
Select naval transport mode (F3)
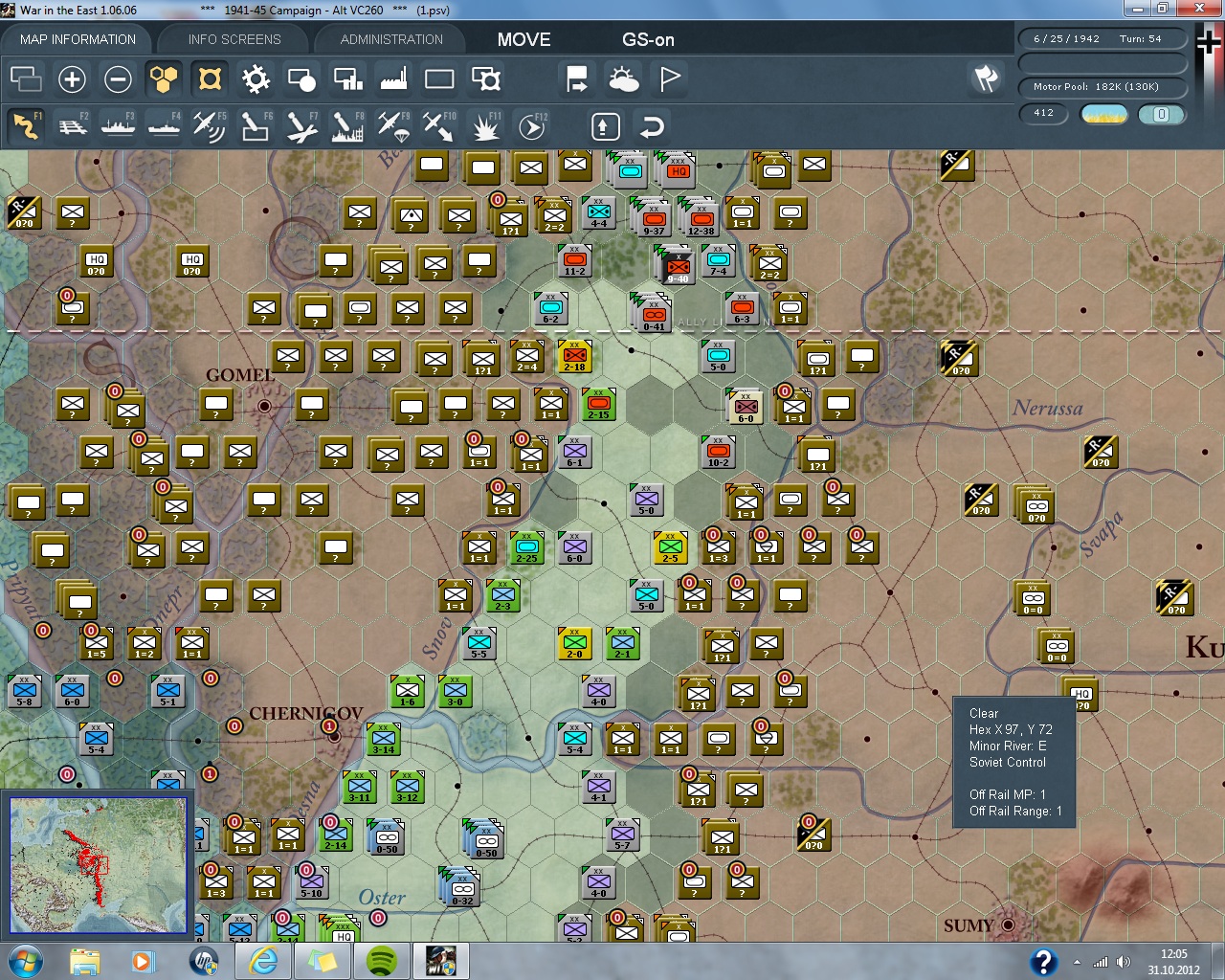pos(119,126)
